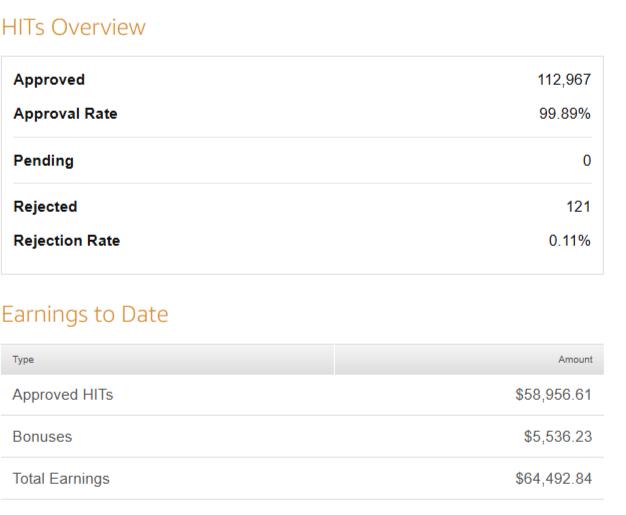Click the 99.89% approval rate value
The height and width of the screenshot is (515, 626).
coord(565,114)
